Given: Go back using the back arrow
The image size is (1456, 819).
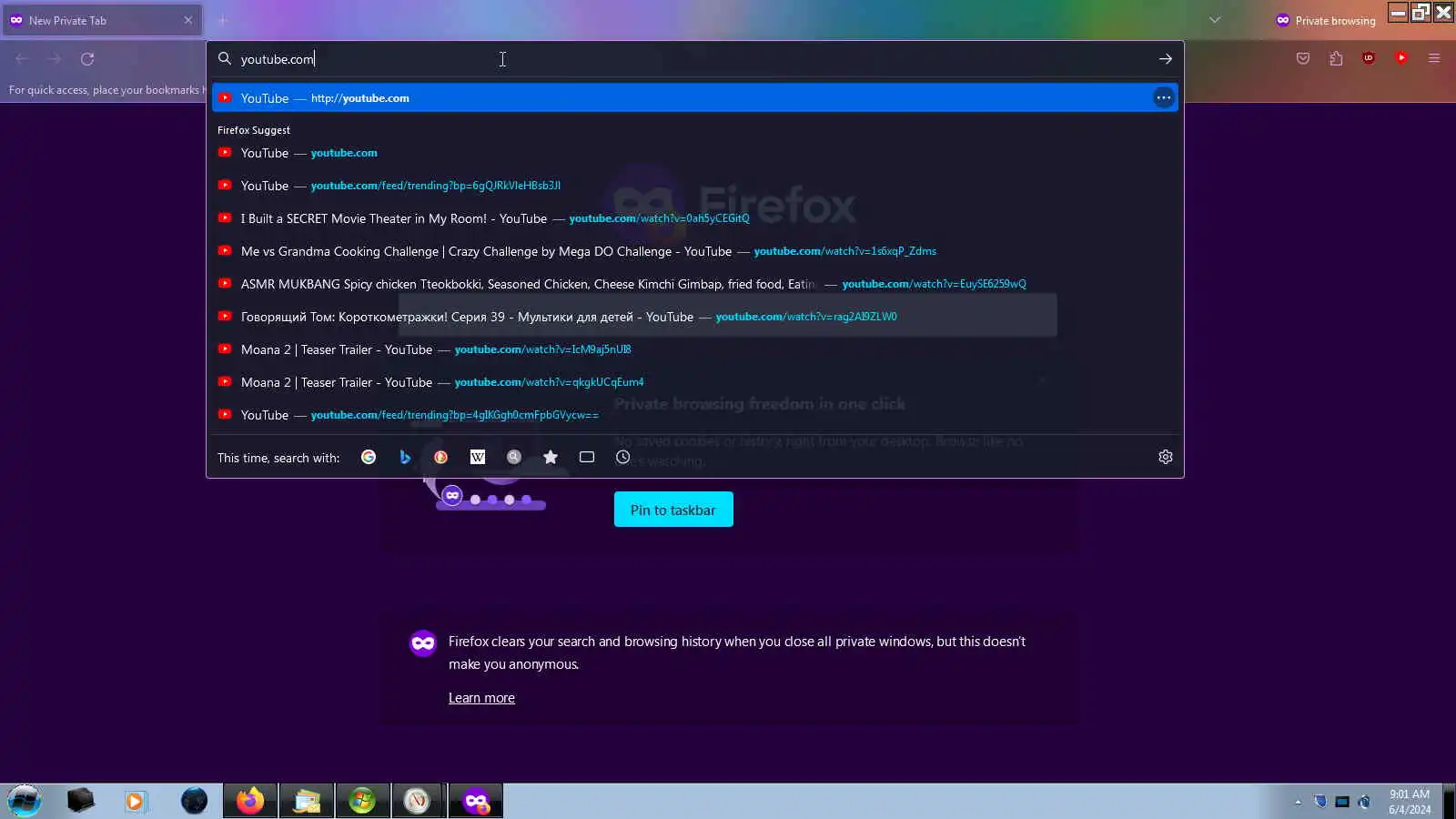Looking at the screenshot, I should point(22,59).
